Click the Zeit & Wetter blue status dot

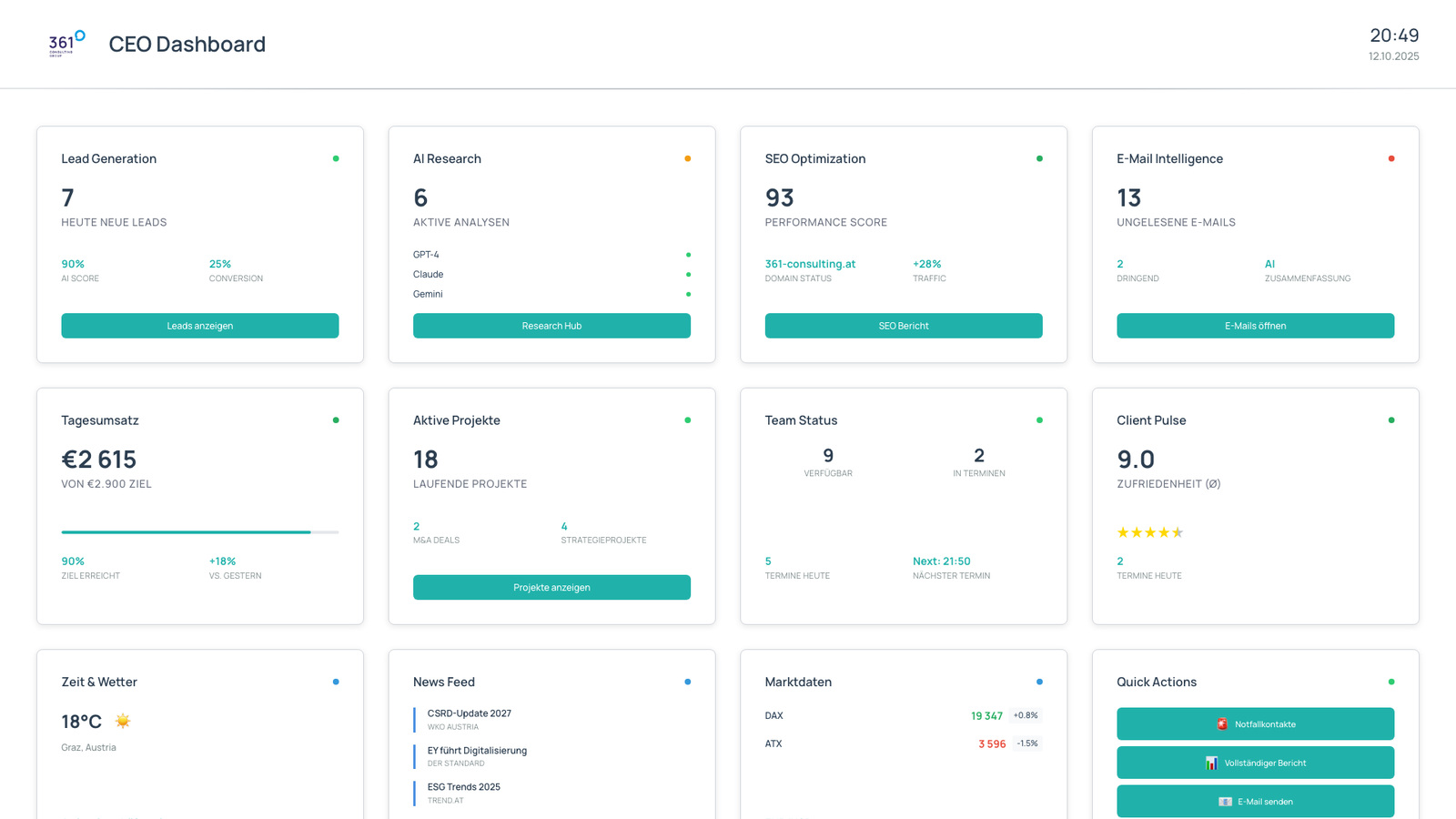[x=336, y=682]
